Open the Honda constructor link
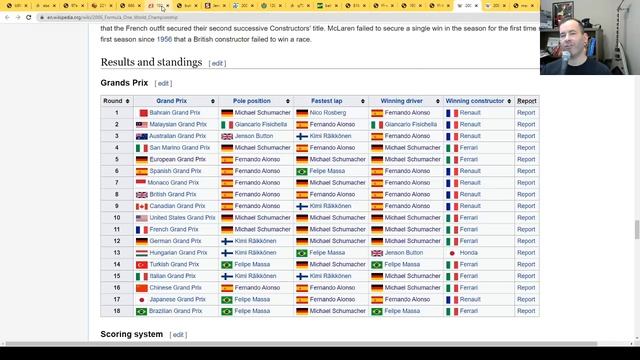640x360 pixels. point(469,253)
